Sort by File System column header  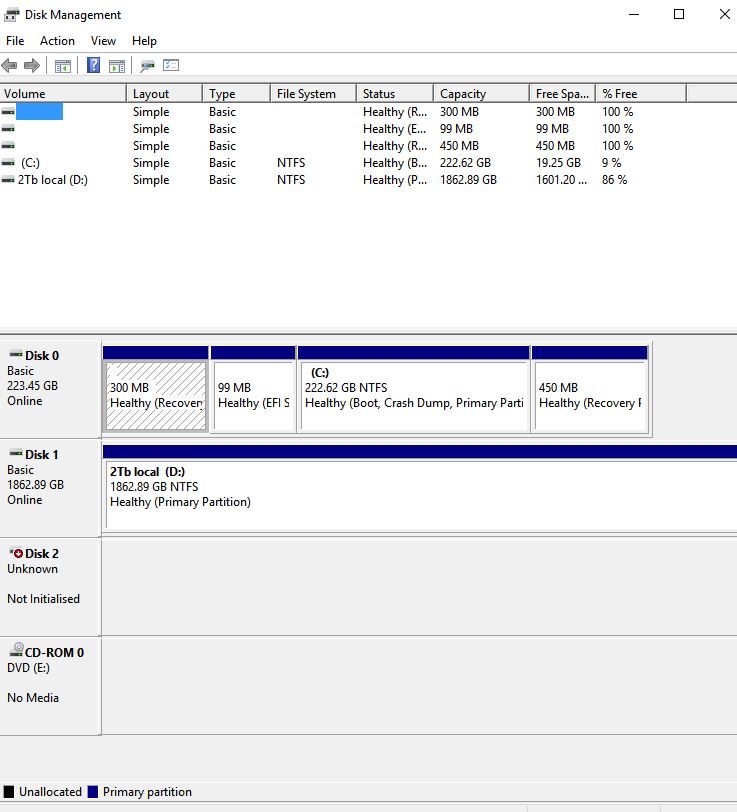point(313,94)
